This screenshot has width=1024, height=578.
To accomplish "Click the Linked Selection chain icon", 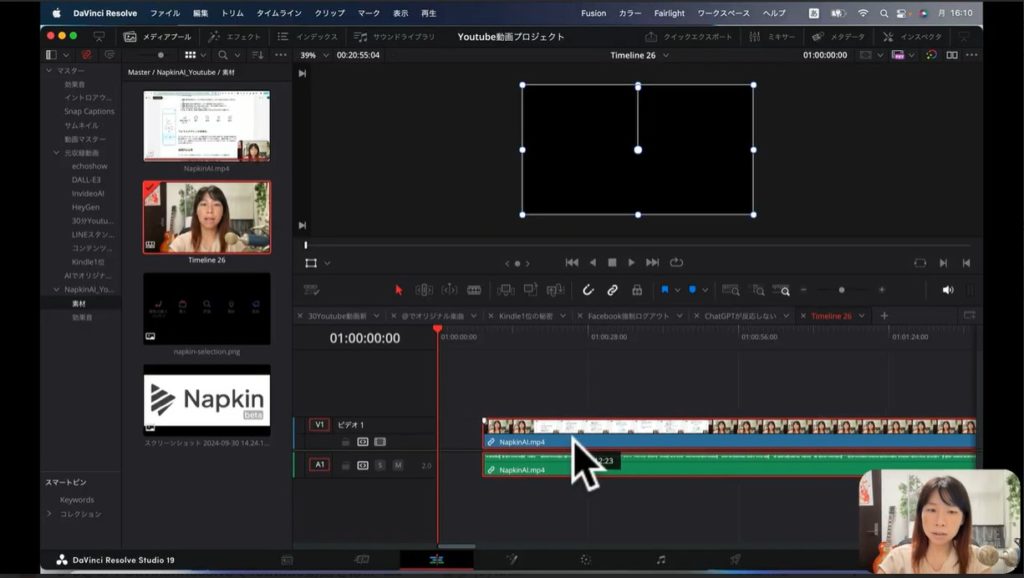I will [x=612, y=290].
